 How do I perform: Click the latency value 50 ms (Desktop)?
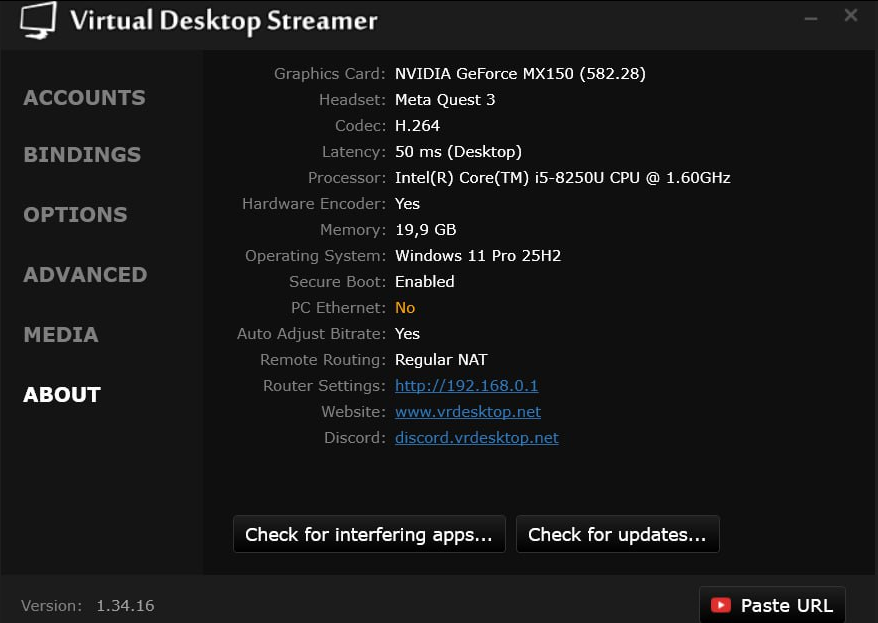[x=458, y=152]
